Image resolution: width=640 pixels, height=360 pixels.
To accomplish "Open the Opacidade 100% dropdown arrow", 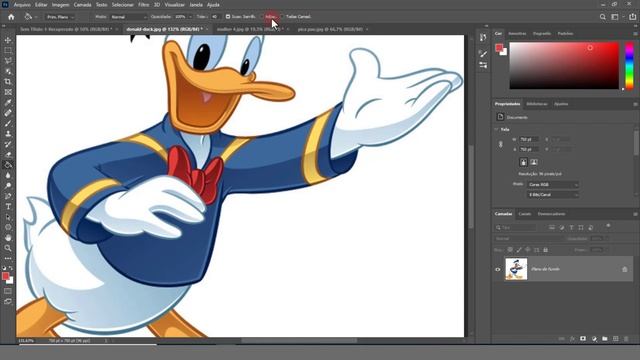I will [190, 17].
